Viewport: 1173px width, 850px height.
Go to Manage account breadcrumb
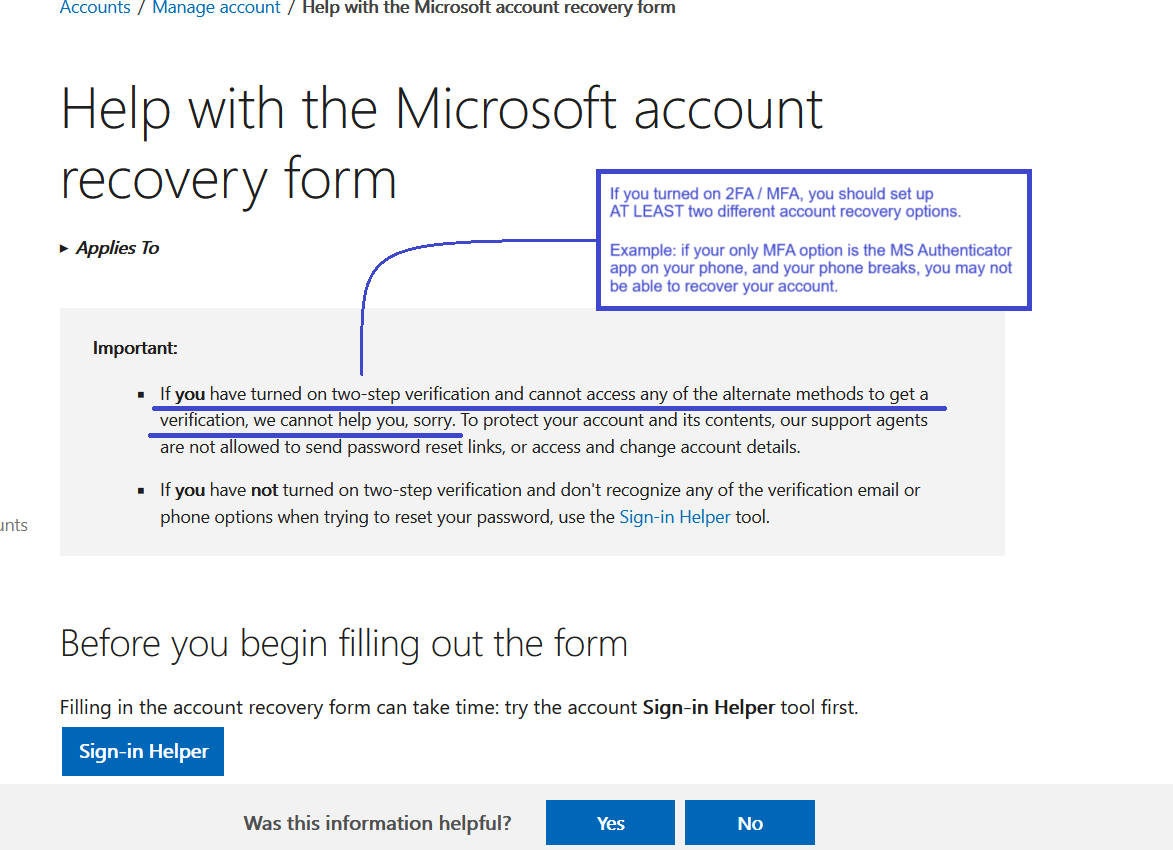point(216,7)
